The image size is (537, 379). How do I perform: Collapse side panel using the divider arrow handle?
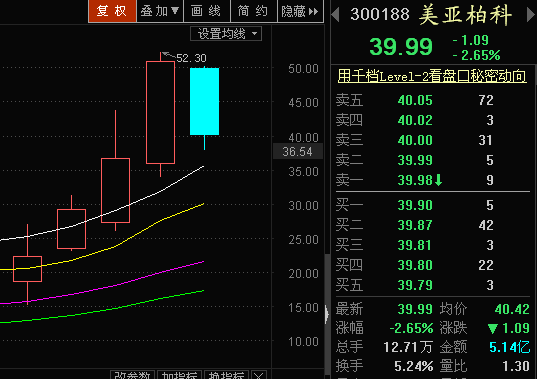pyautogui.click(x=327, y=314)
